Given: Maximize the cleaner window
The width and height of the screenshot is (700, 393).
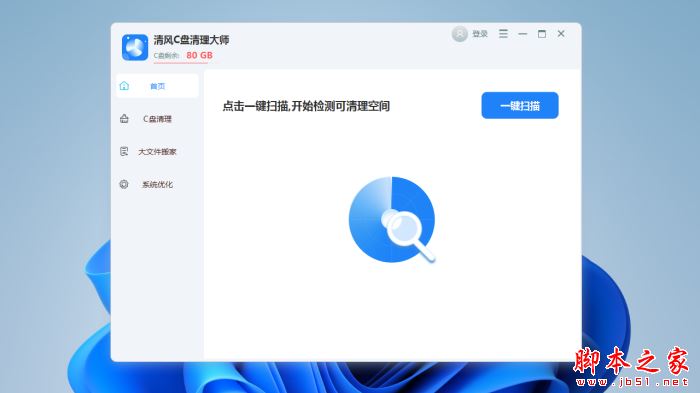Looking at the screenshot, I should [542, 34].
